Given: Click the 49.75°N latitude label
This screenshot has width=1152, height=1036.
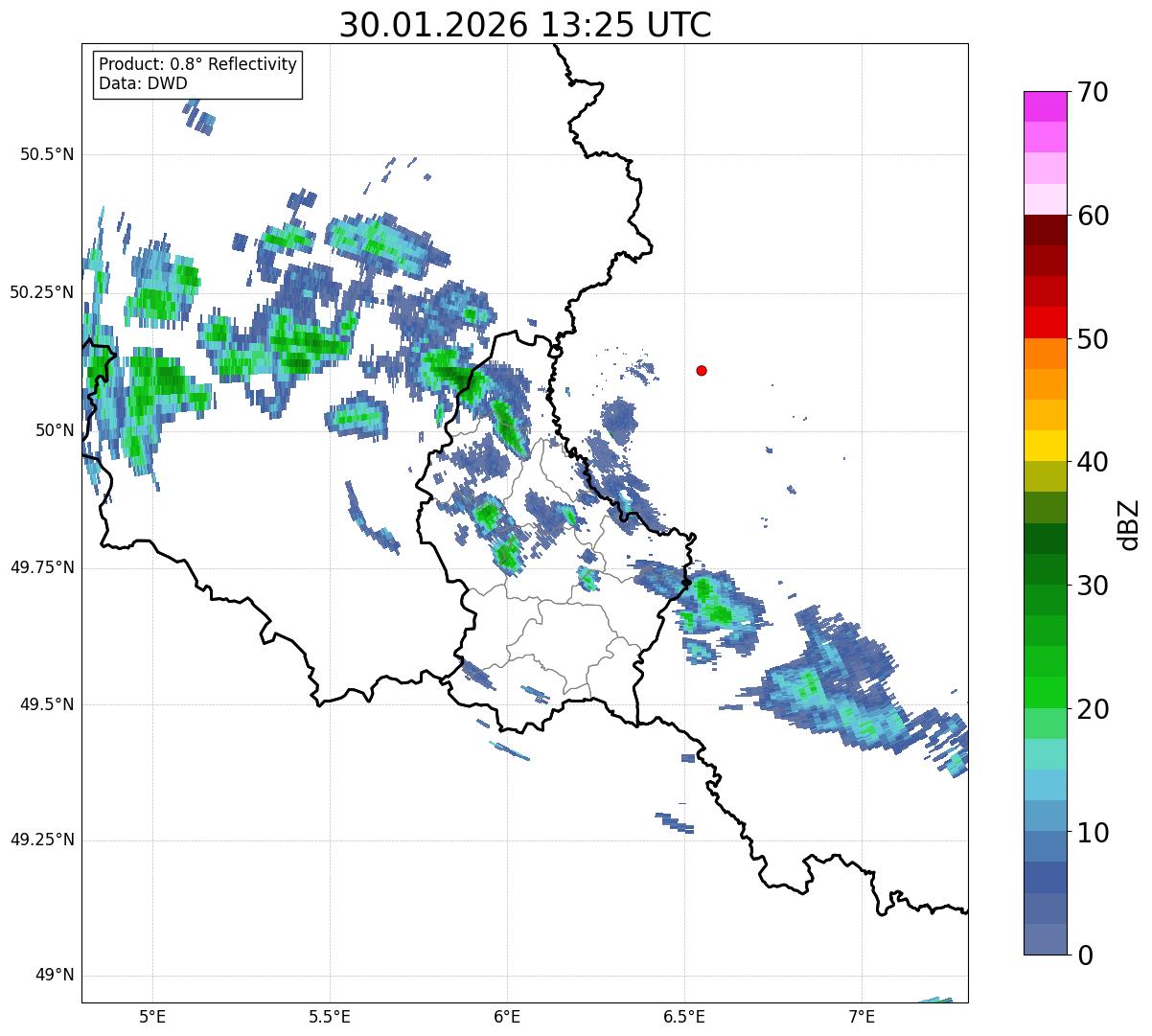Looking at the screenshot, I should point(42,567).
